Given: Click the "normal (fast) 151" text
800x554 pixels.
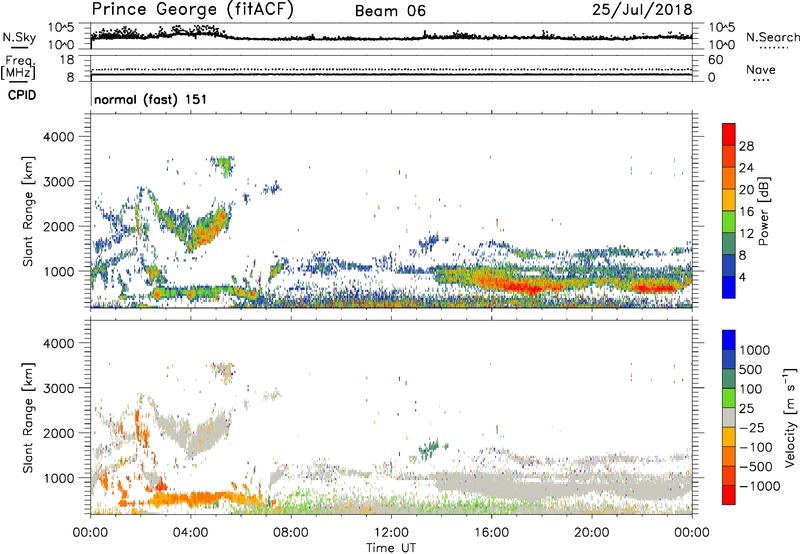Looking at the screenshot, I should pyautogui.click(x=151, y=99).
